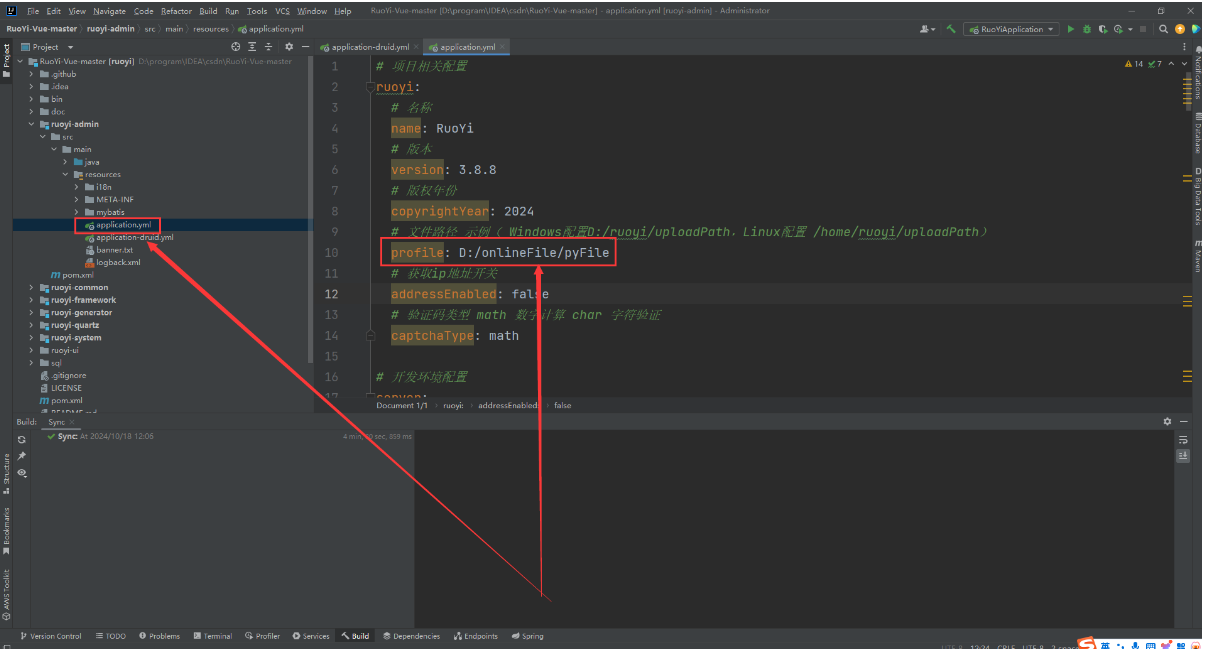
Task: Start debugging with the bug icon
Action: point(1086,29)
